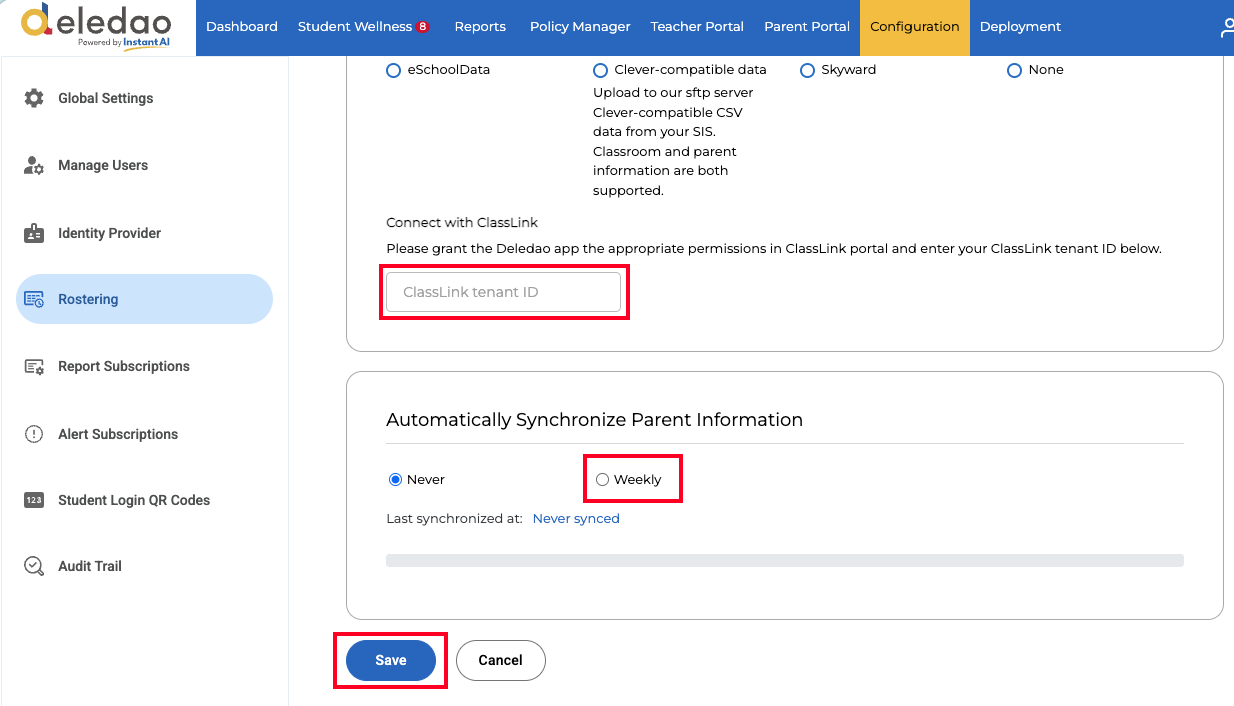Go to Rostering section
This screenshot has height=706, width=1234.
pos(144,299)
